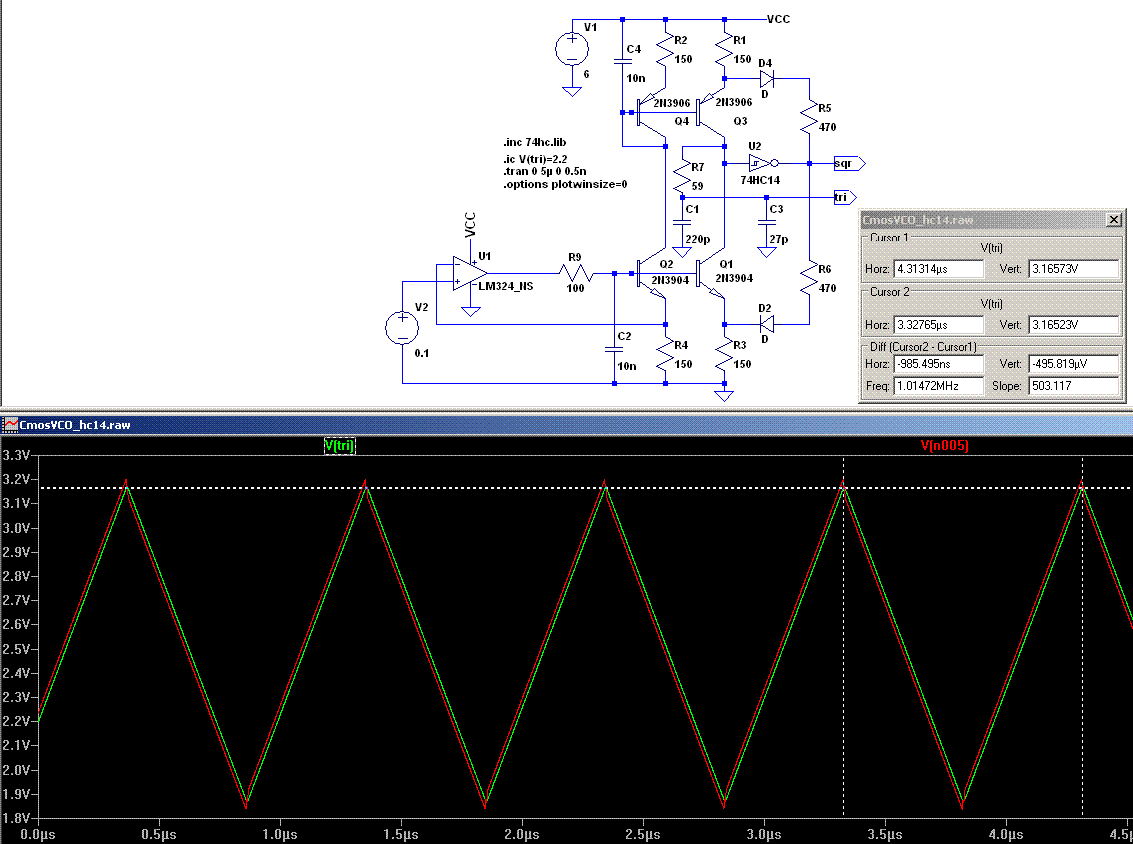Select the V(n005) trace label
The width and height of the screenshot is (1133, 844).
point(944,446)
